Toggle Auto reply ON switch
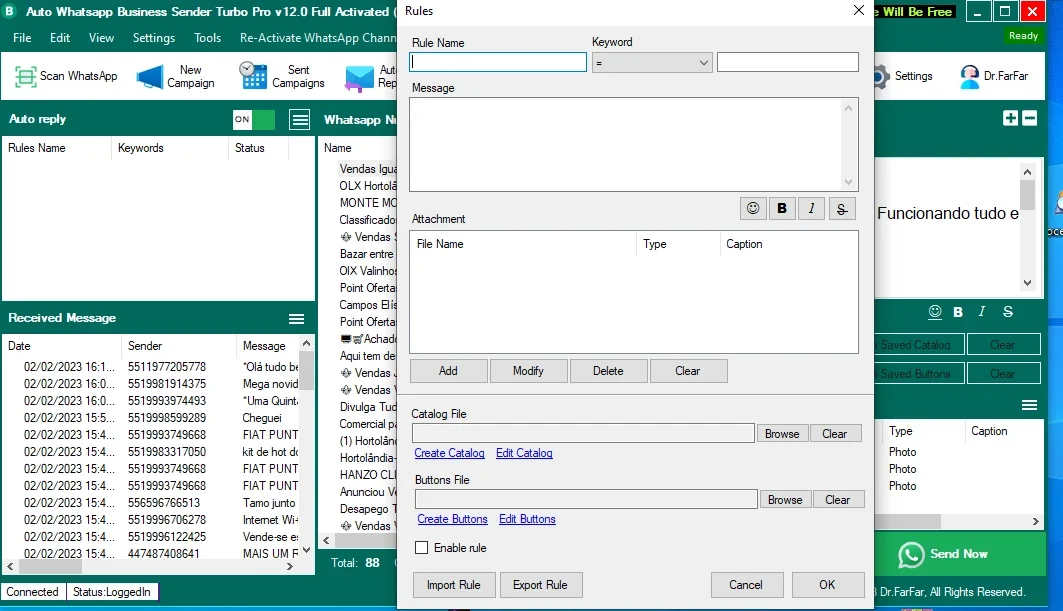This screenshot has height=611, width=1063. coord(254,119)
